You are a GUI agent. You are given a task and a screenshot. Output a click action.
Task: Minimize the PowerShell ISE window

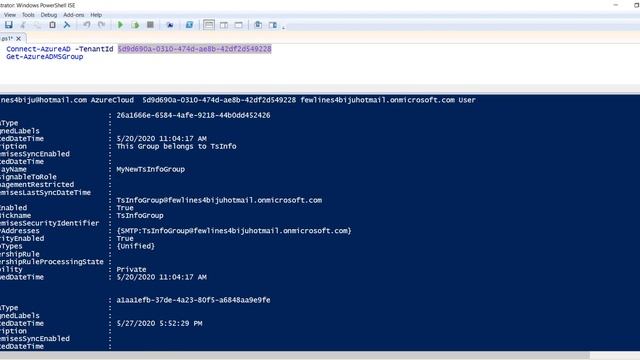(616, 5)
